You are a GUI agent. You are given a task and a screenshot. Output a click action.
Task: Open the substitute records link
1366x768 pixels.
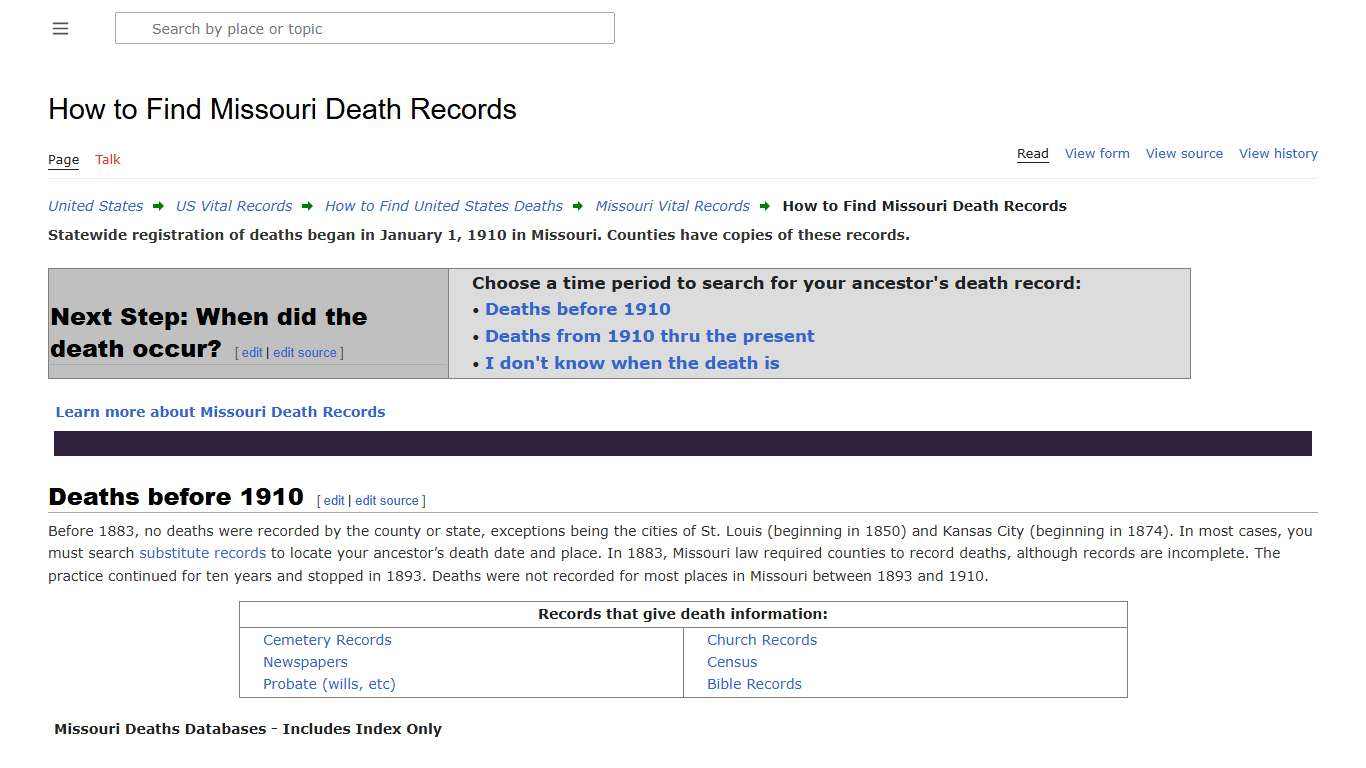(x=202, y=553)
